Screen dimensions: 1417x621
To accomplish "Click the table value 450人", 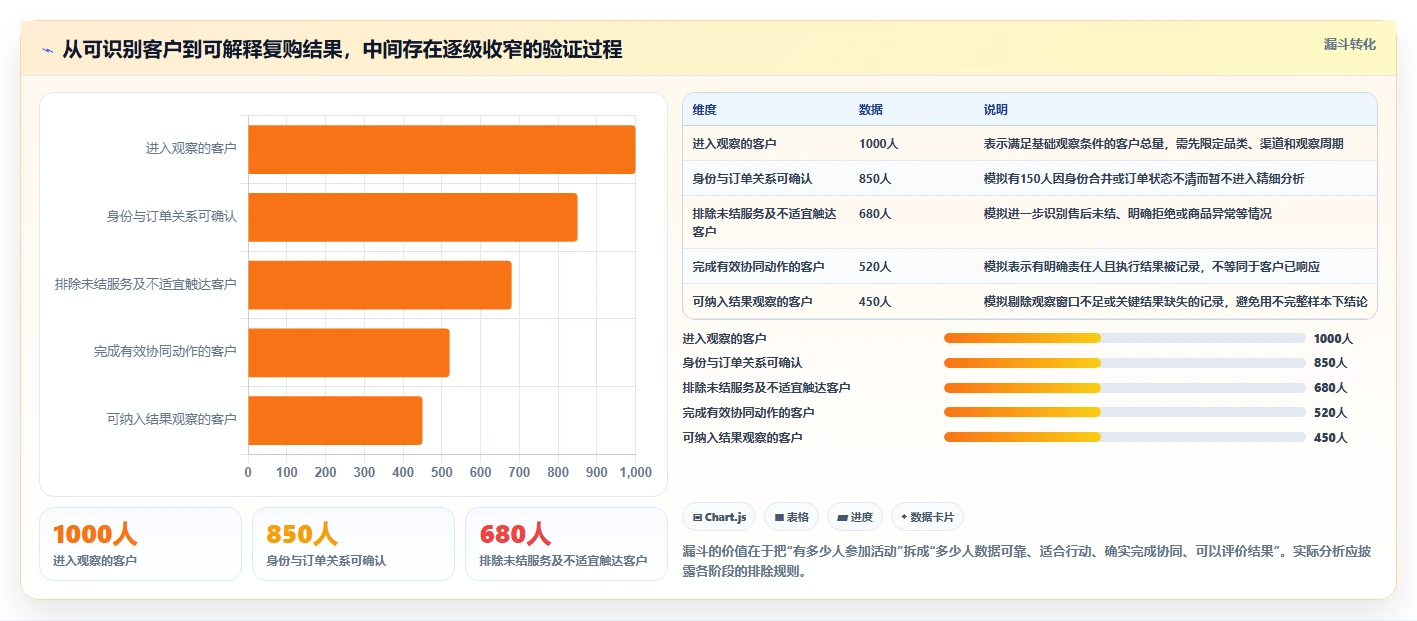I will click(875, 301).
